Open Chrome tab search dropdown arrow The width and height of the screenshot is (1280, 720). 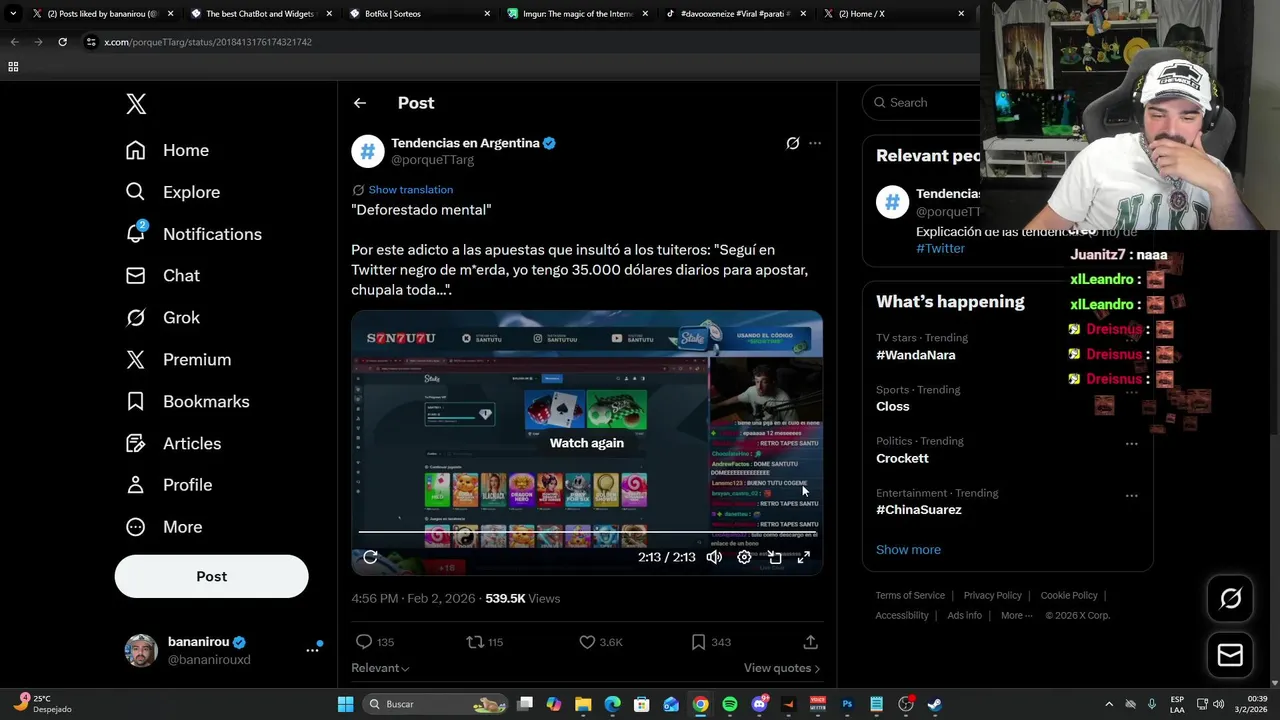pos(13,14)
